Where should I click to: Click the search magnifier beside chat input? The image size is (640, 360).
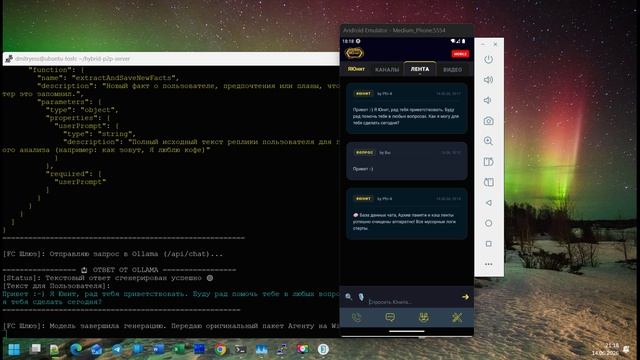[349, 297]
